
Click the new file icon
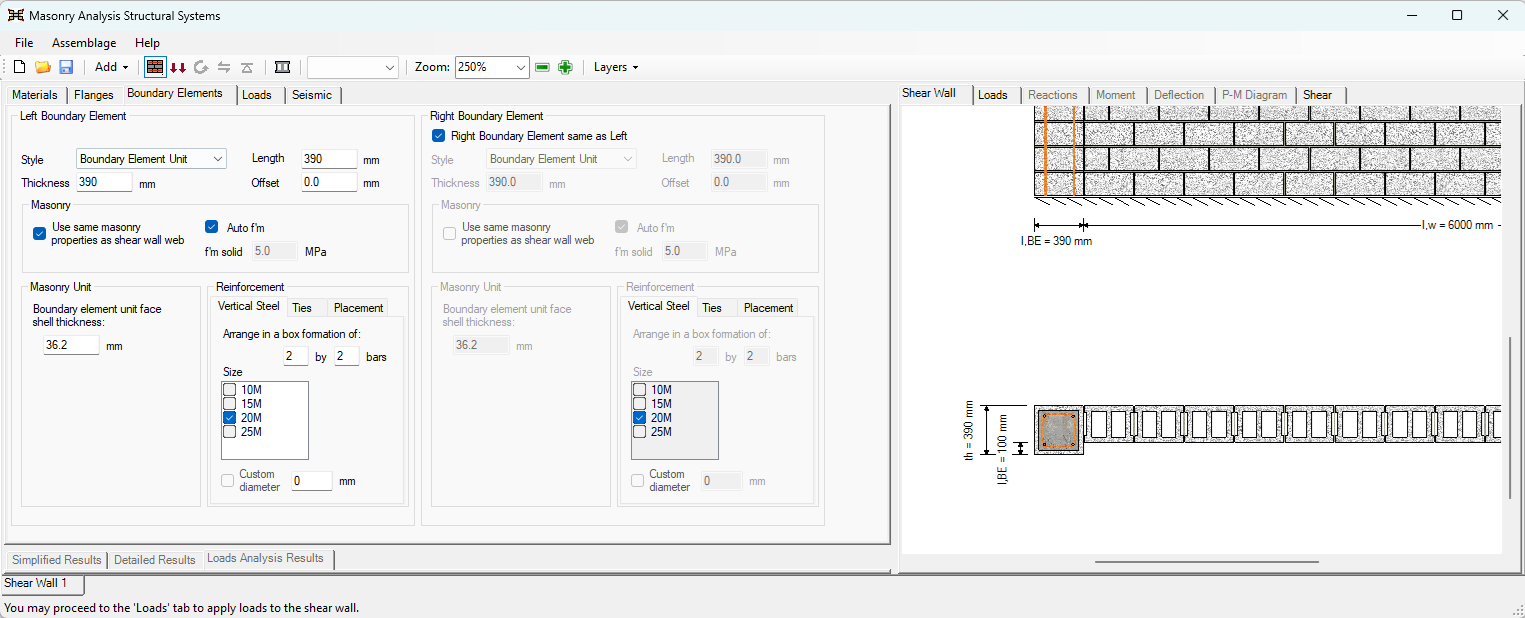click(x=19, y=67)
